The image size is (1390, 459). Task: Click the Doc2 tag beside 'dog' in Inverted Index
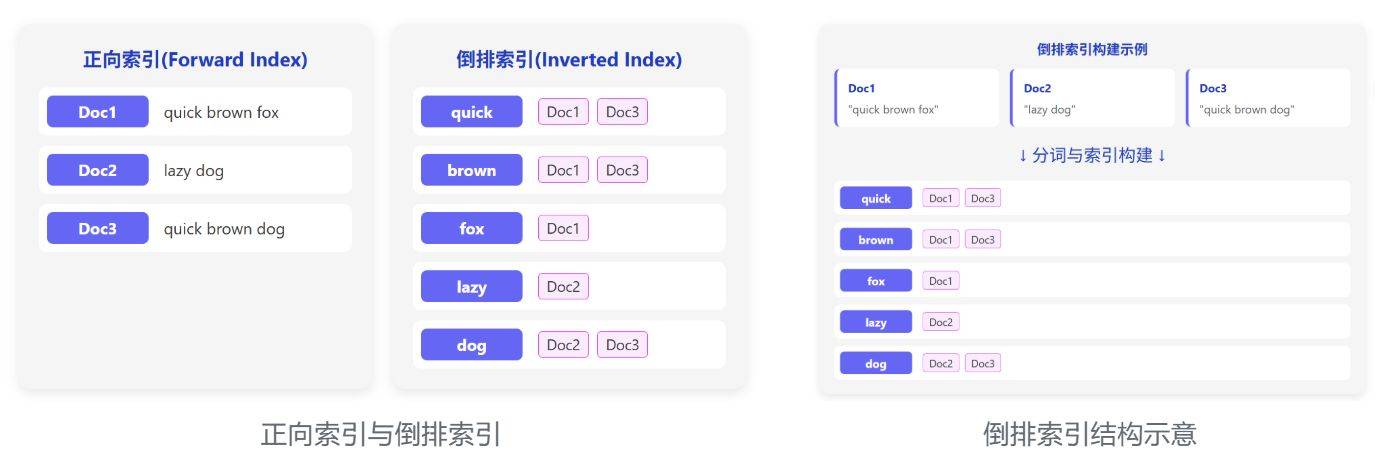point(563,344)
